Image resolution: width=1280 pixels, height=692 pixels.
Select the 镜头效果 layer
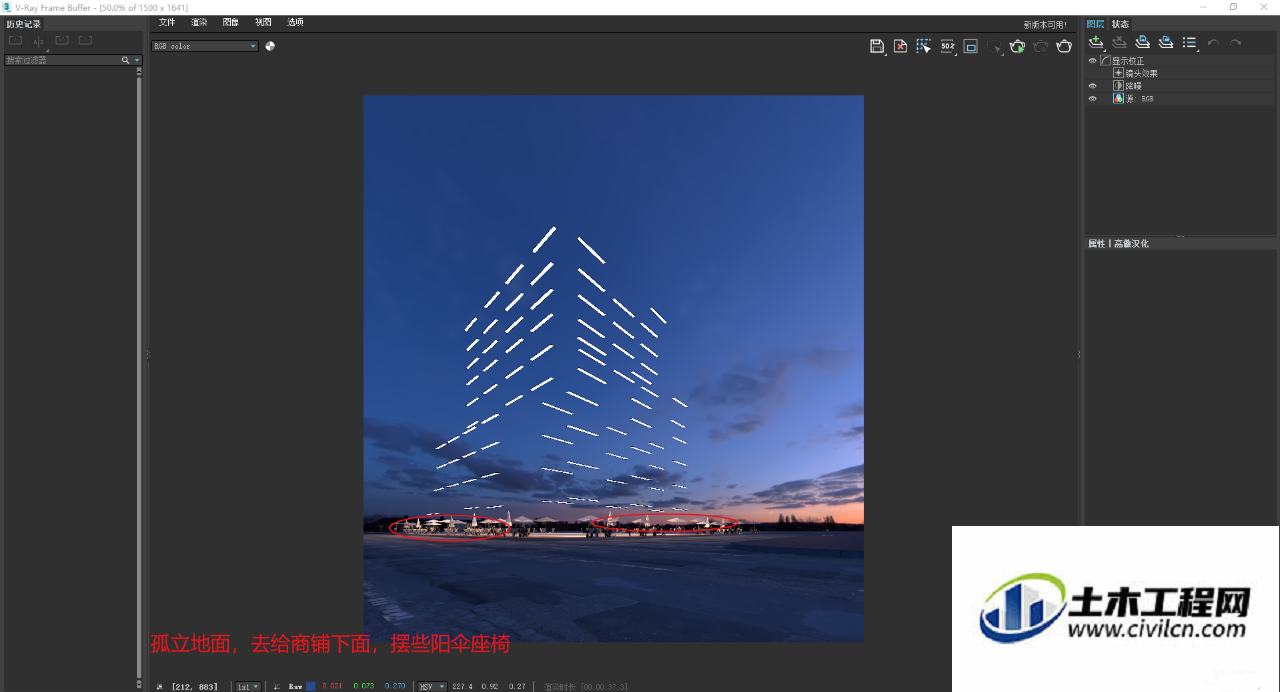1141,73
